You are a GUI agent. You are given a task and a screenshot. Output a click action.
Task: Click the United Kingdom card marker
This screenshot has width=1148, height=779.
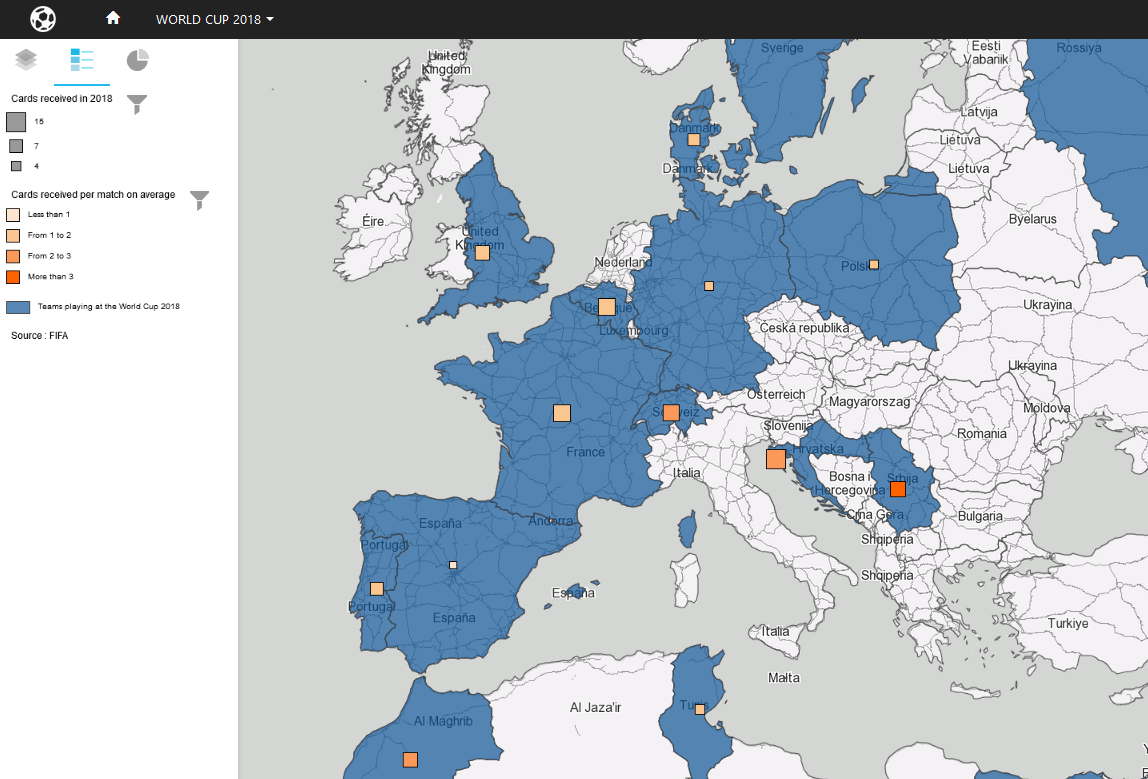(482, 253)
